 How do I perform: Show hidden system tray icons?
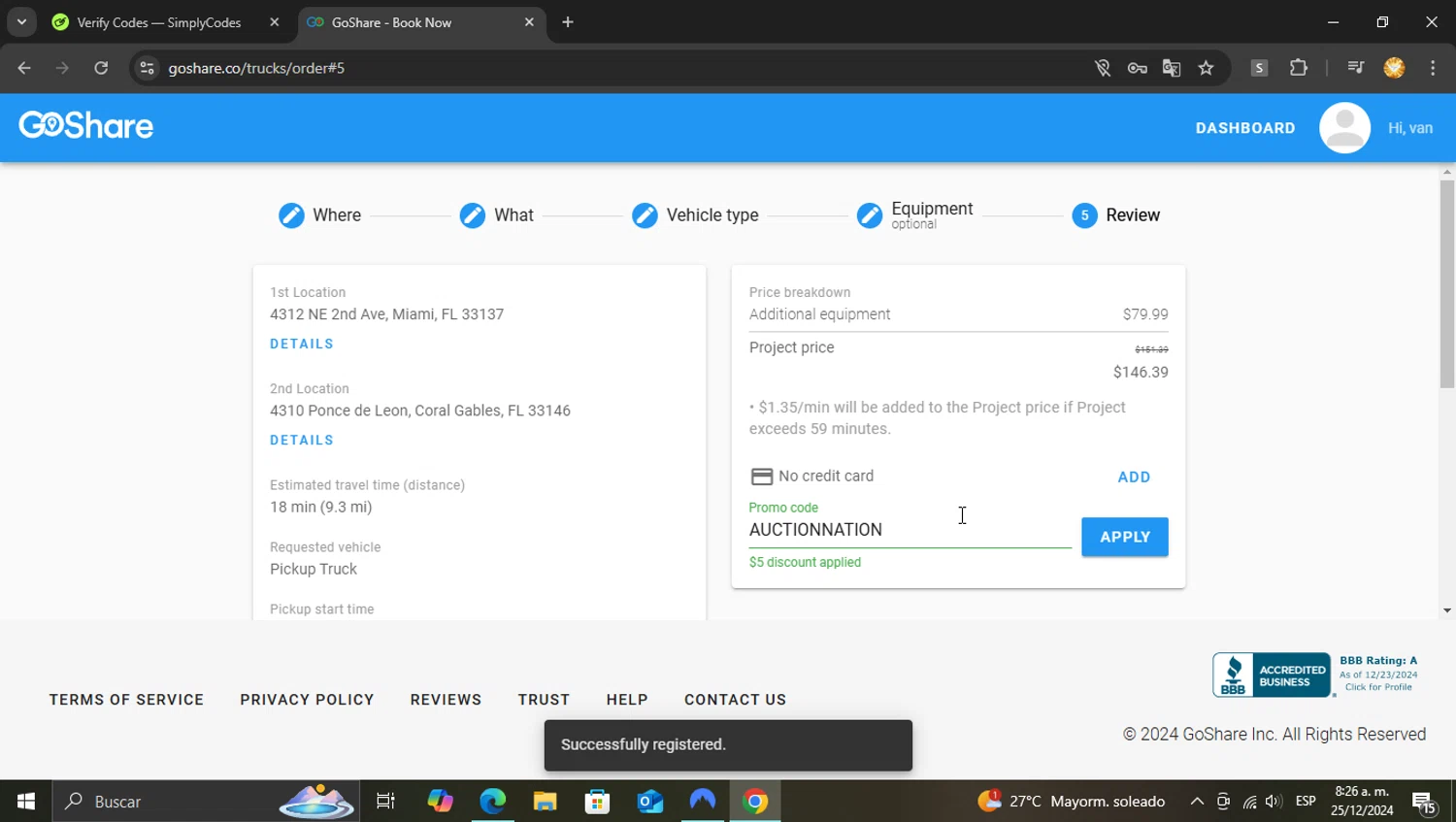[1197, 802]
